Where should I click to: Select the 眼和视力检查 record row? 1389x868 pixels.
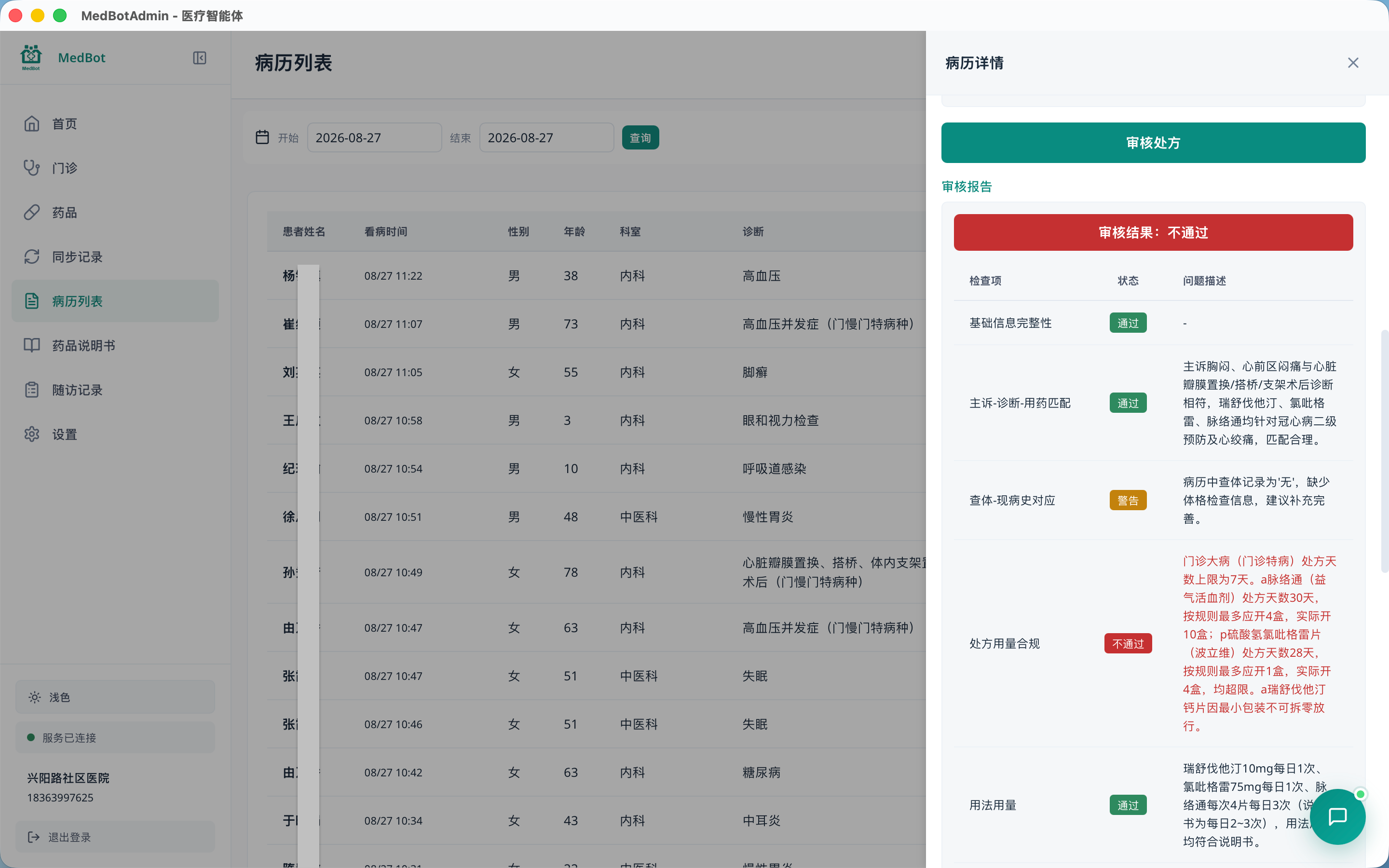tap(596, 420)
